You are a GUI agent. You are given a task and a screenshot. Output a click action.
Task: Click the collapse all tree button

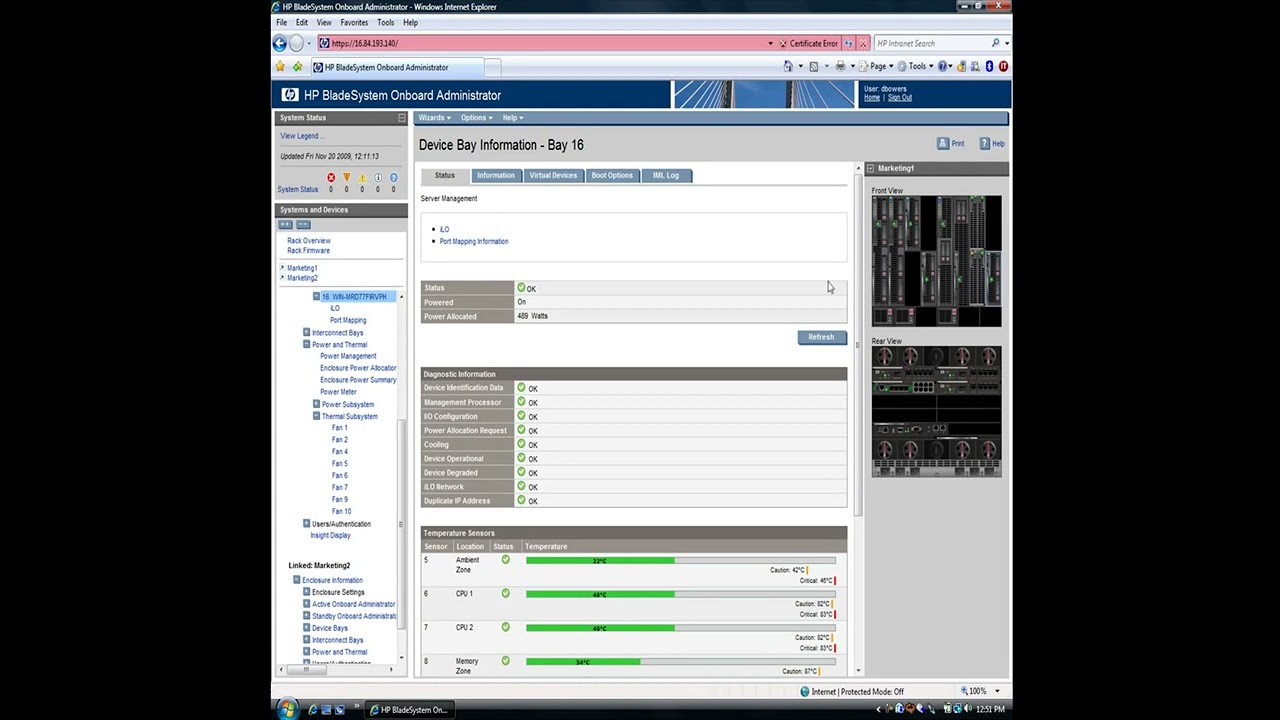[x=303, y=224]
